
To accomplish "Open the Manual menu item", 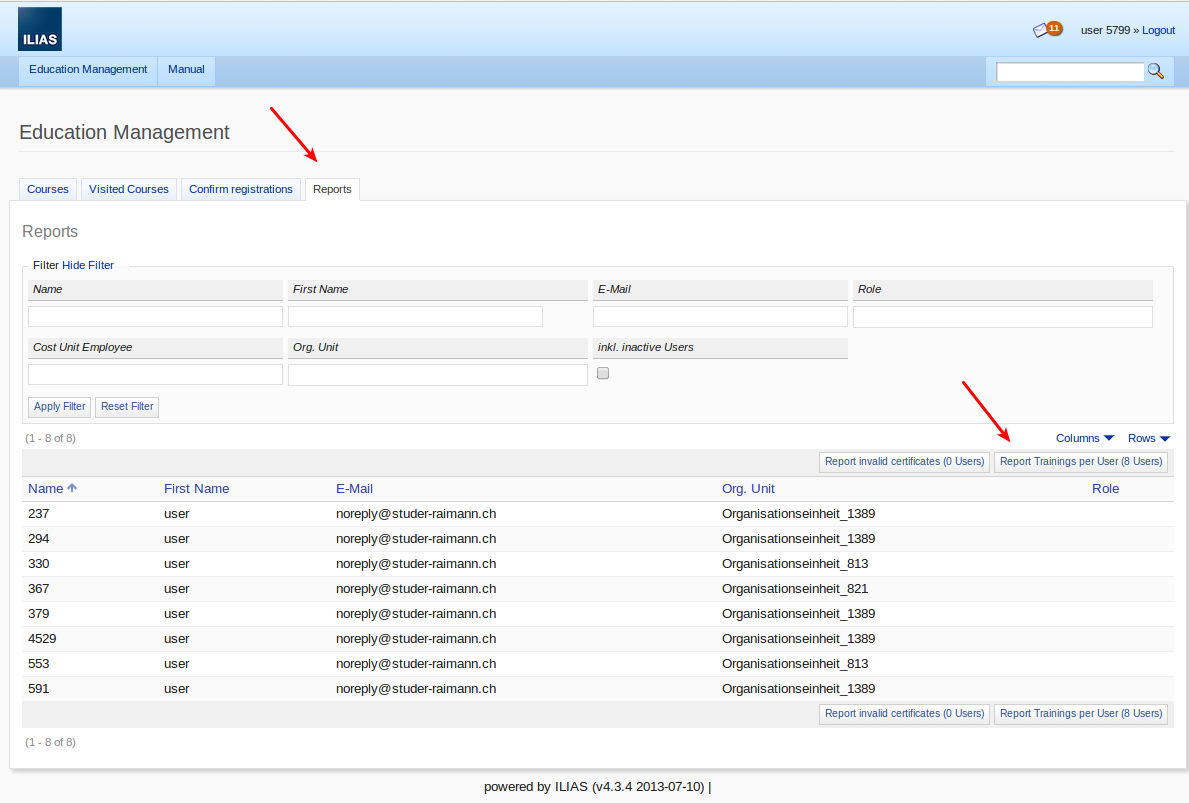I will (186, 70).
